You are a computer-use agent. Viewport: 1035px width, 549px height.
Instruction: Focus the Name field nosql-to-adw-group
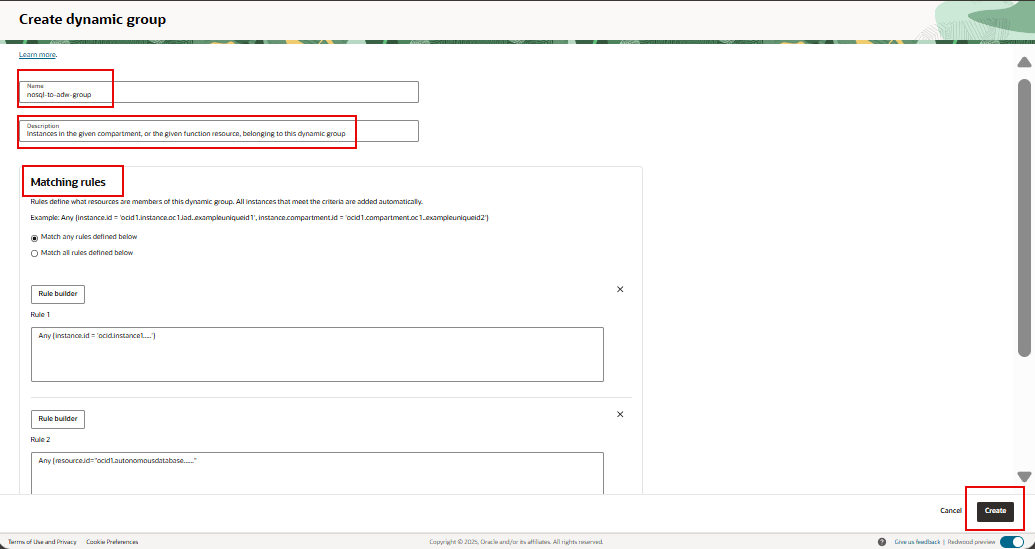(x=218, y=92)
